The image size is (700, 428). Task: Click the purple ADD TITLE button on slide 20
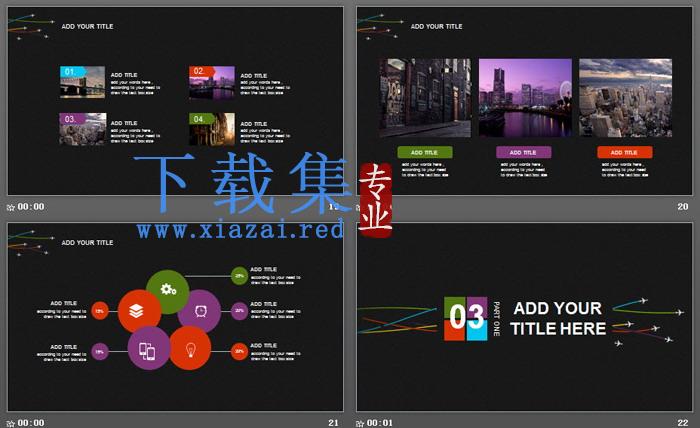click(x=524, y=152)
